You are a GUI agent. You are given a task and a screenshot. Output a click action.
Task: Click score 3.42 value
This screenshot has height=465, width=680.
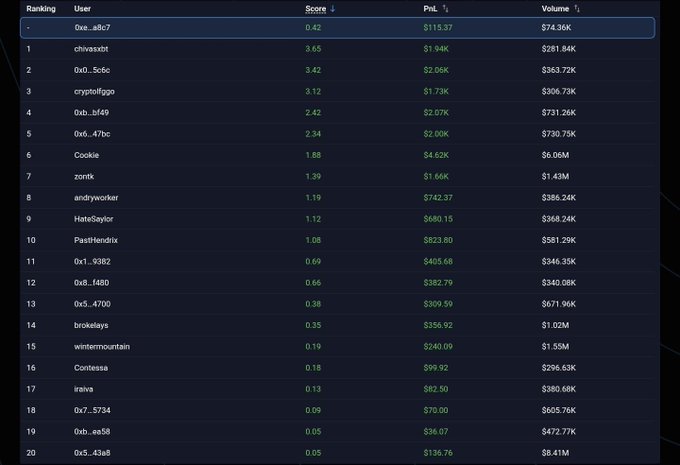pyautogui.click(x=313, y=70)
